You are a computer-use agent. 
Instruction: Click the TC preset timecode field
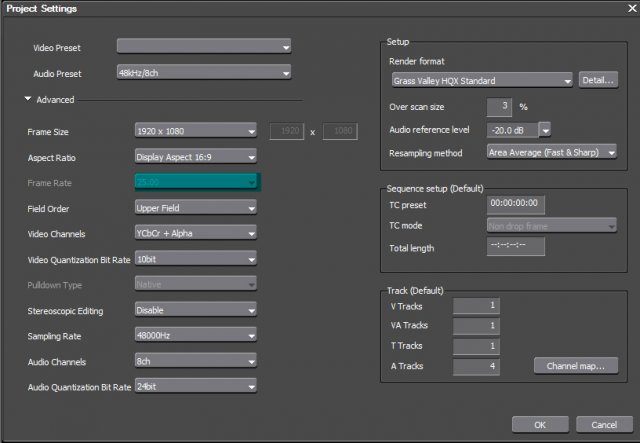point(514,203)
